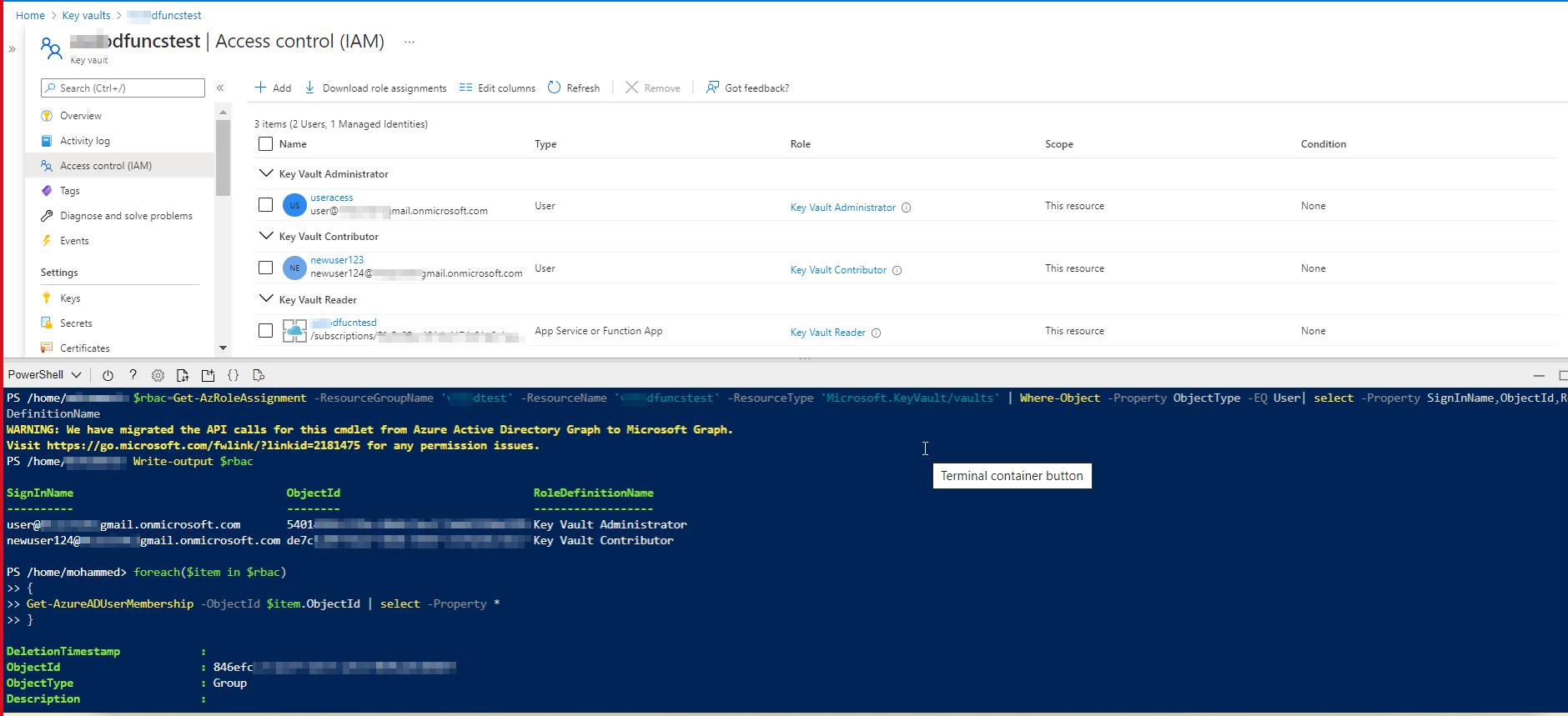
Task: Click sidebar scroll down arrow
Action: [x=223, y=348]
